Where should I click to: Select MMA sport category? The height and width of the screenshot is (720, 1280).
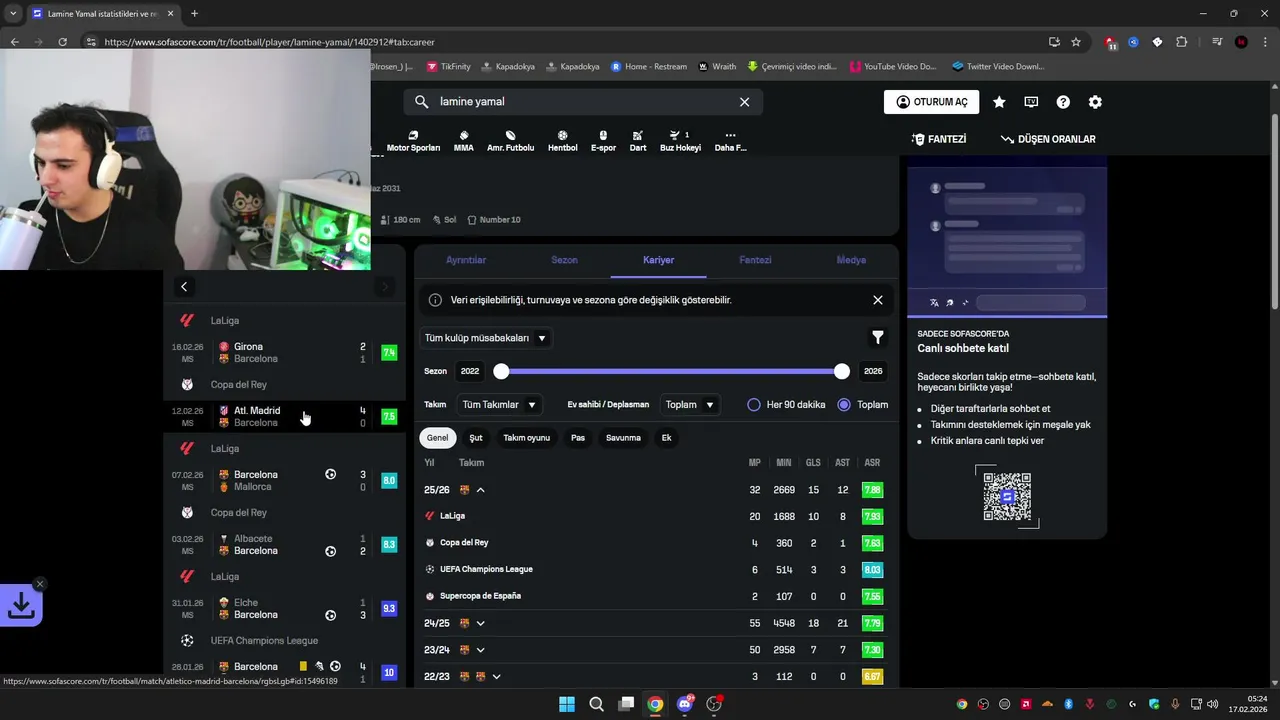pyautogui.click(x=464, y=141)
